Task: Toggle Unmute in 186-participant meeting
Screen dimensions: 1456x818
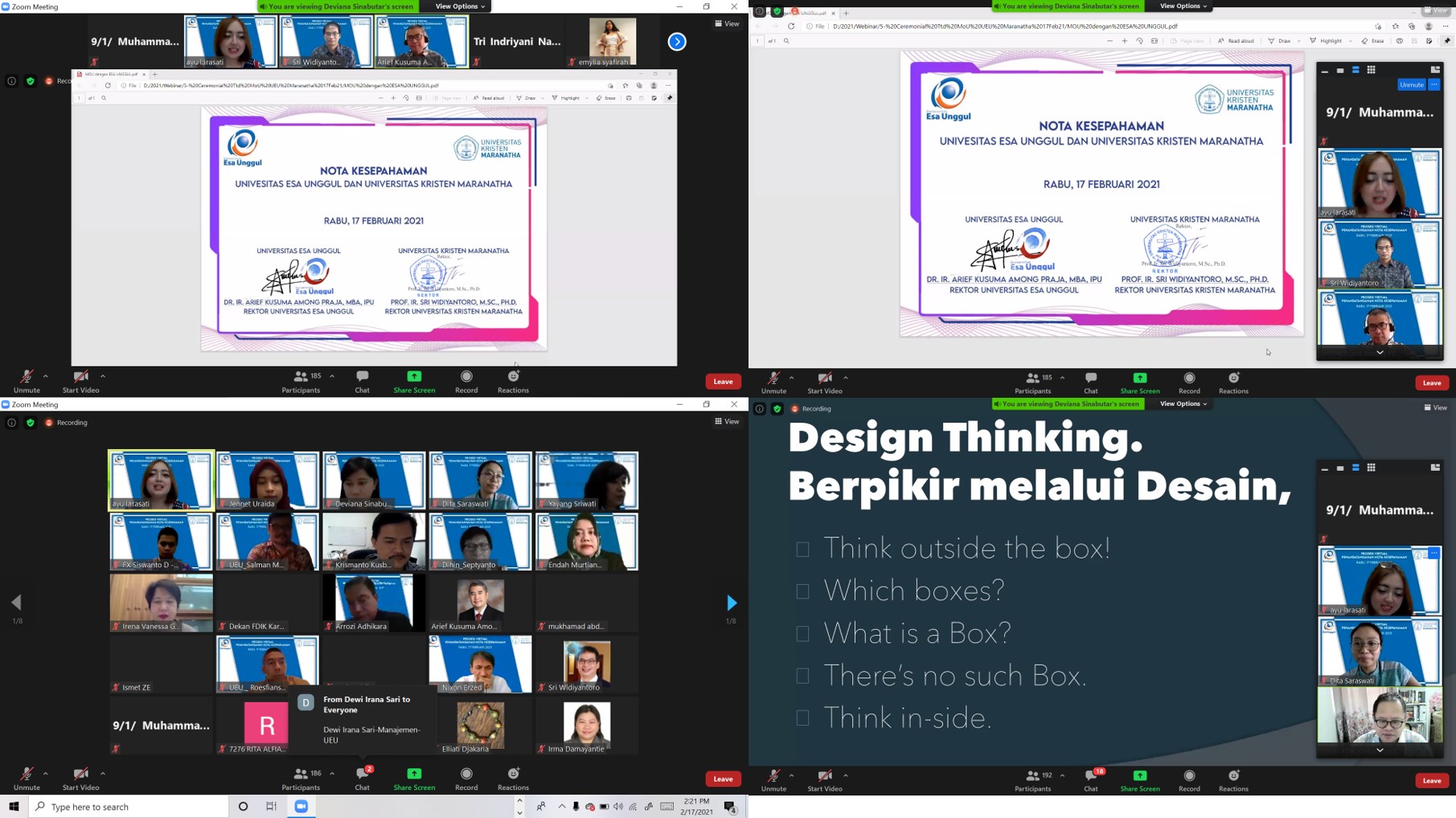Action: click(x=27, y=778)
